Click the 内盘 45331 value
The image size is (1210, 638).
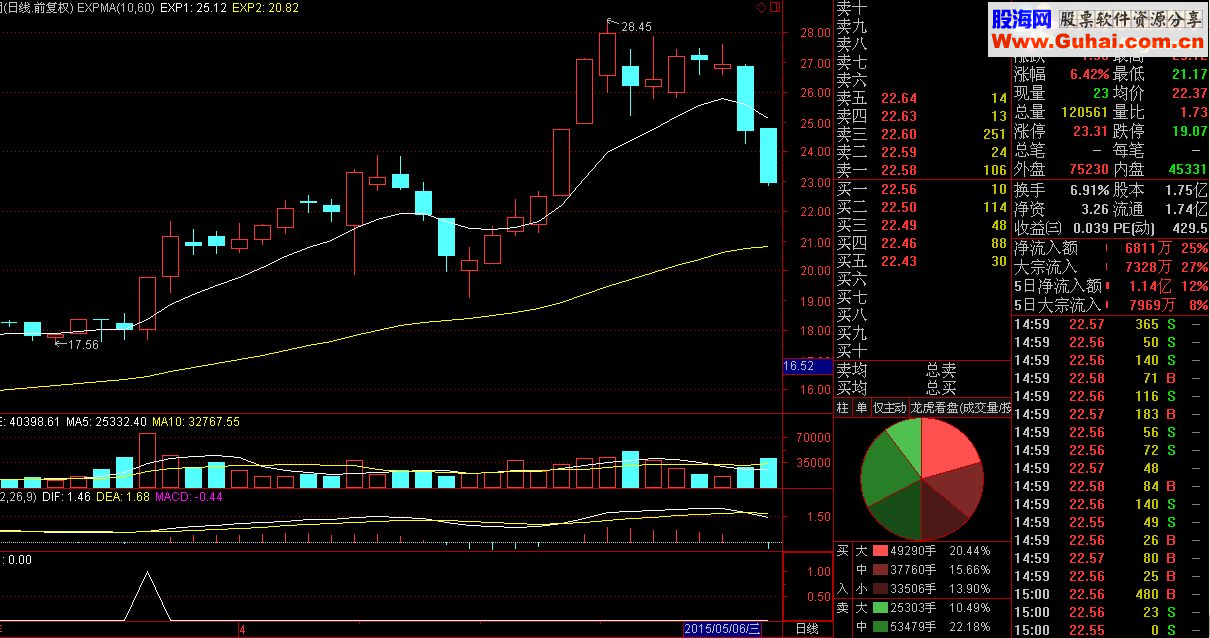[1186, 169]
